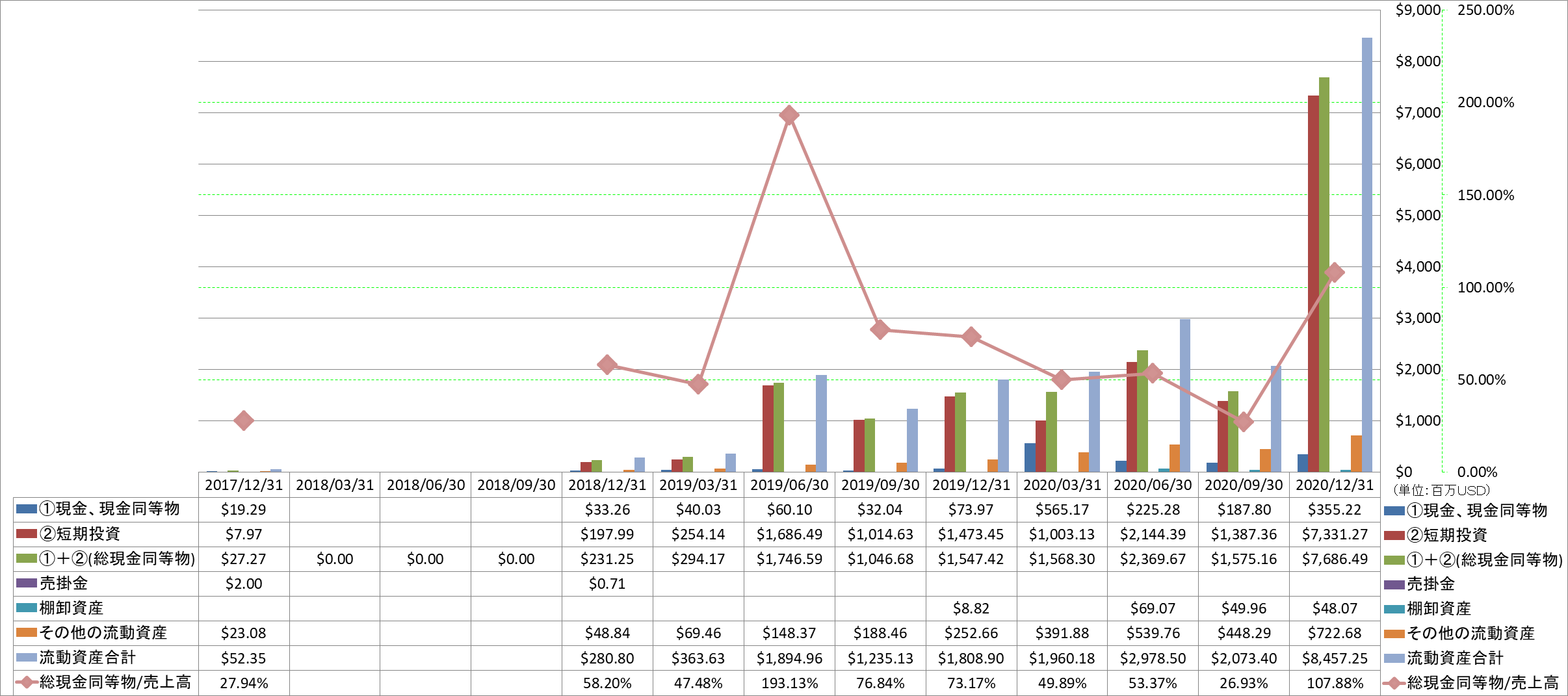The height and width of the screenshot is (696, 1568).
Task: Click the $8,457.25 total current assets cell
Action: tap(1335, 658)
